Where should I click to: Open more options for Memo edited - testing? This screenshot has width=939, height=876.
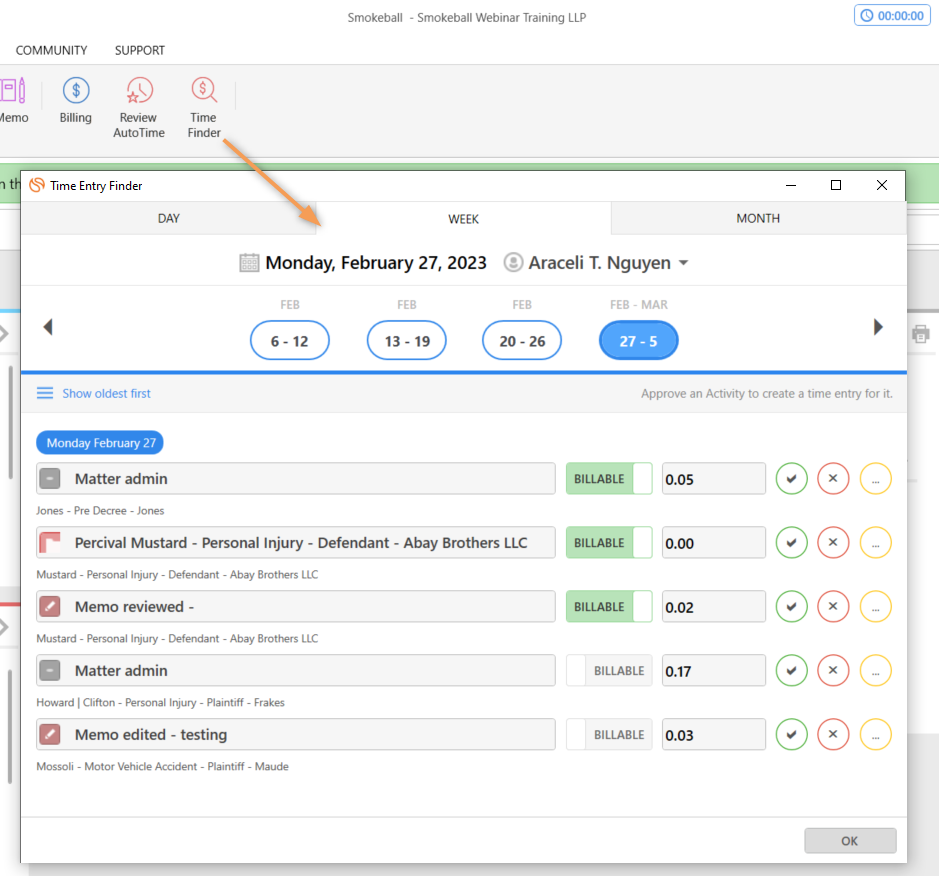[x=876, y=735]
